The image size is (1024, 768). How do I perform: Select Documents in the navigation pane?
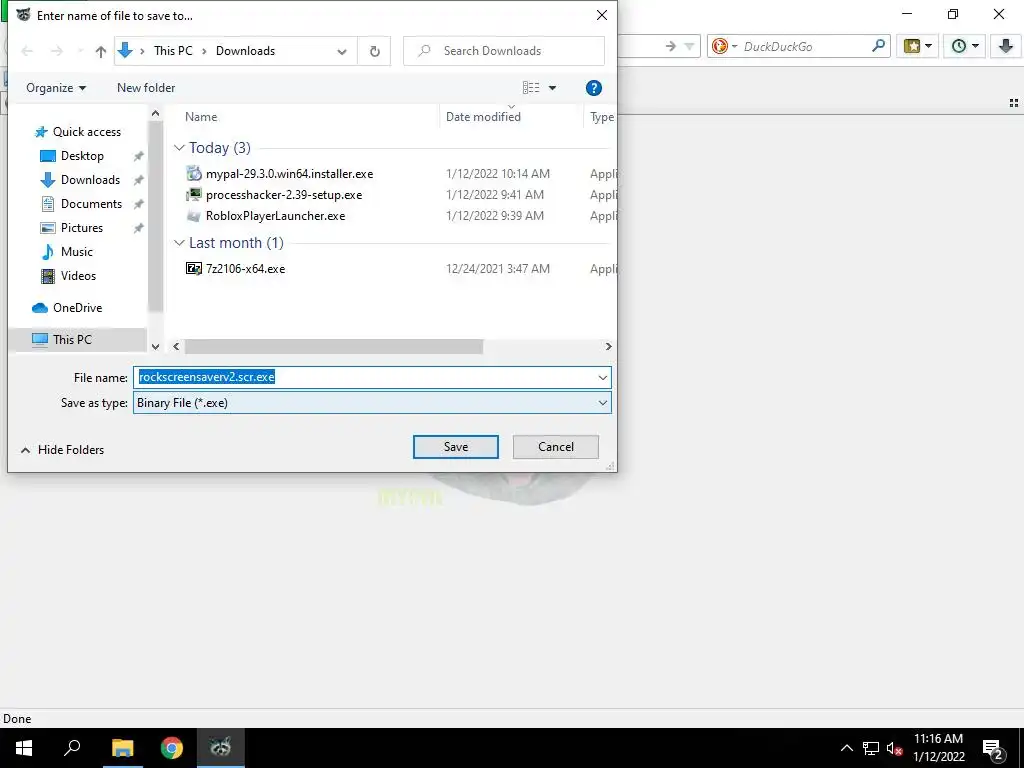91,204
